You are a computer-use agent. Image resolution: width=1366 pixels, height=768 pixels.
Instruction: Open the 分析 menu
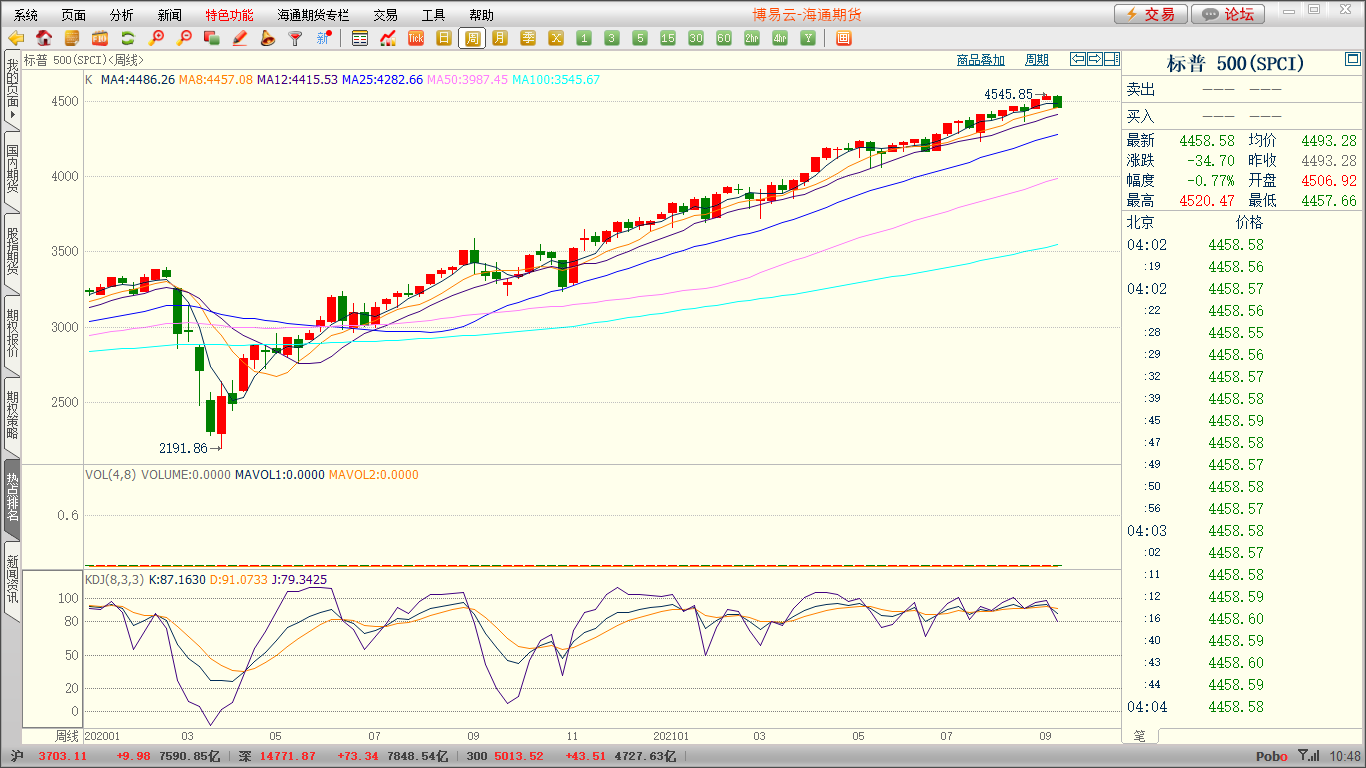coord(122,15)
